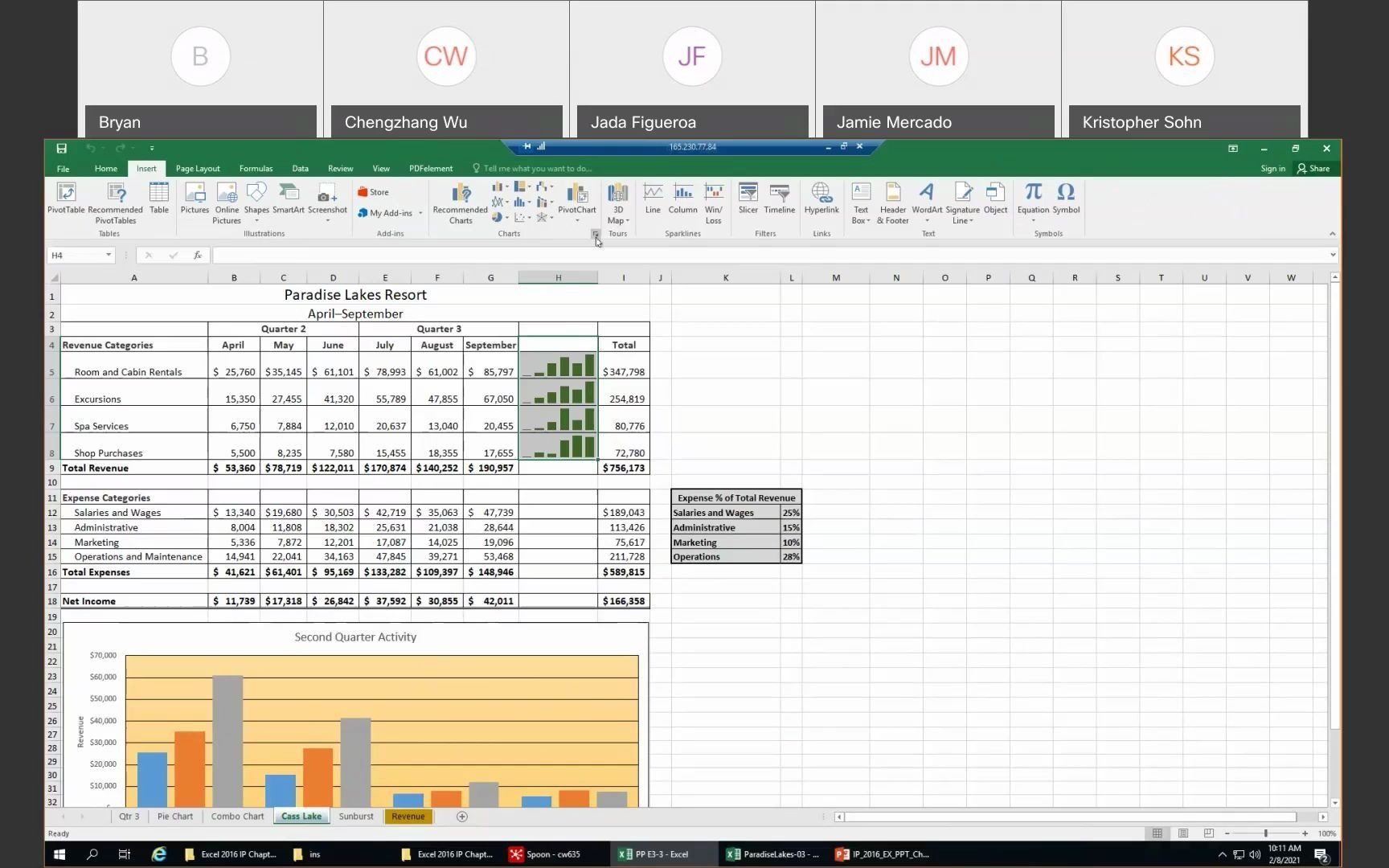Screen dimensions: 1389x868
Task: Open the hierarchy chart dropdown
Action: (522, 186)
